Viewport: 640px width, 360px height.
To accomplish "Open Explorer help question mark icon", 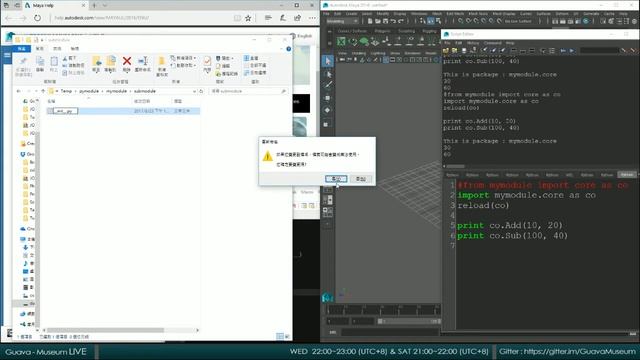I will click(289, 49).
